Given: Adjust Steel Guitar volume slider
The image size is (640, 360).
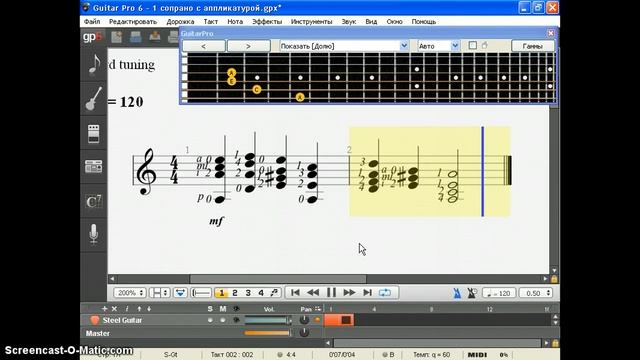Looking at the screenshot, I should tap(268, 321).
